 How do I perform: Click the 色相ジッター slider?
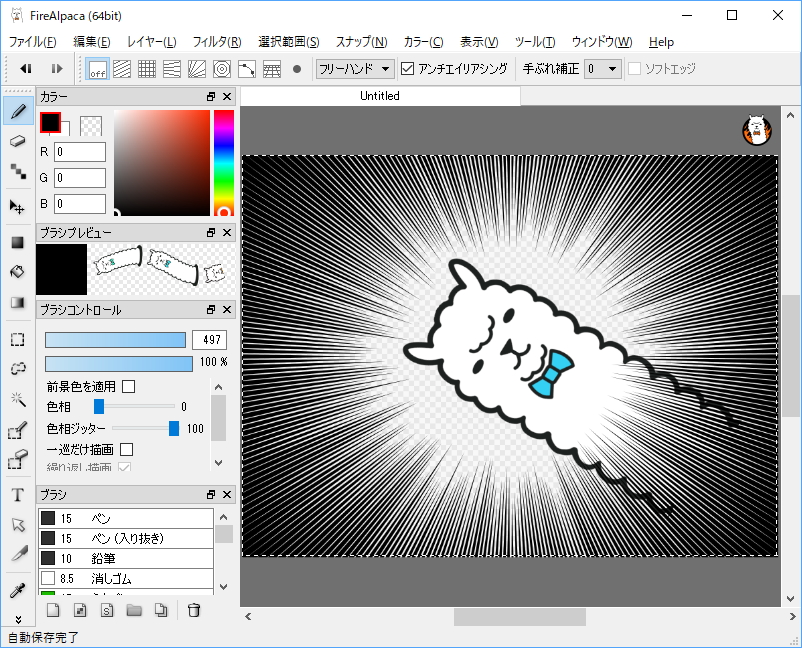pyautogui.click(x=146, y=428)
